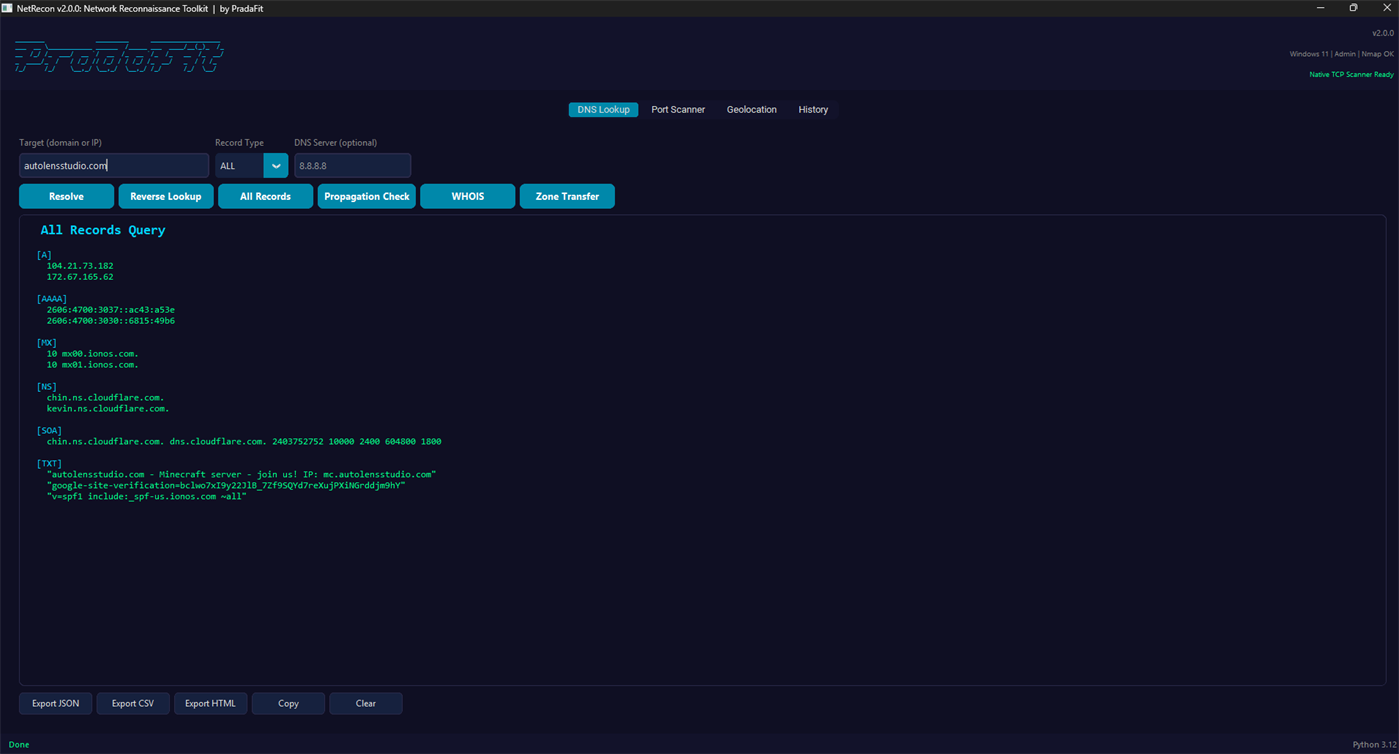Export results as JSON
The width and height of the screenshot is (1399, 754).
[56, 703]
